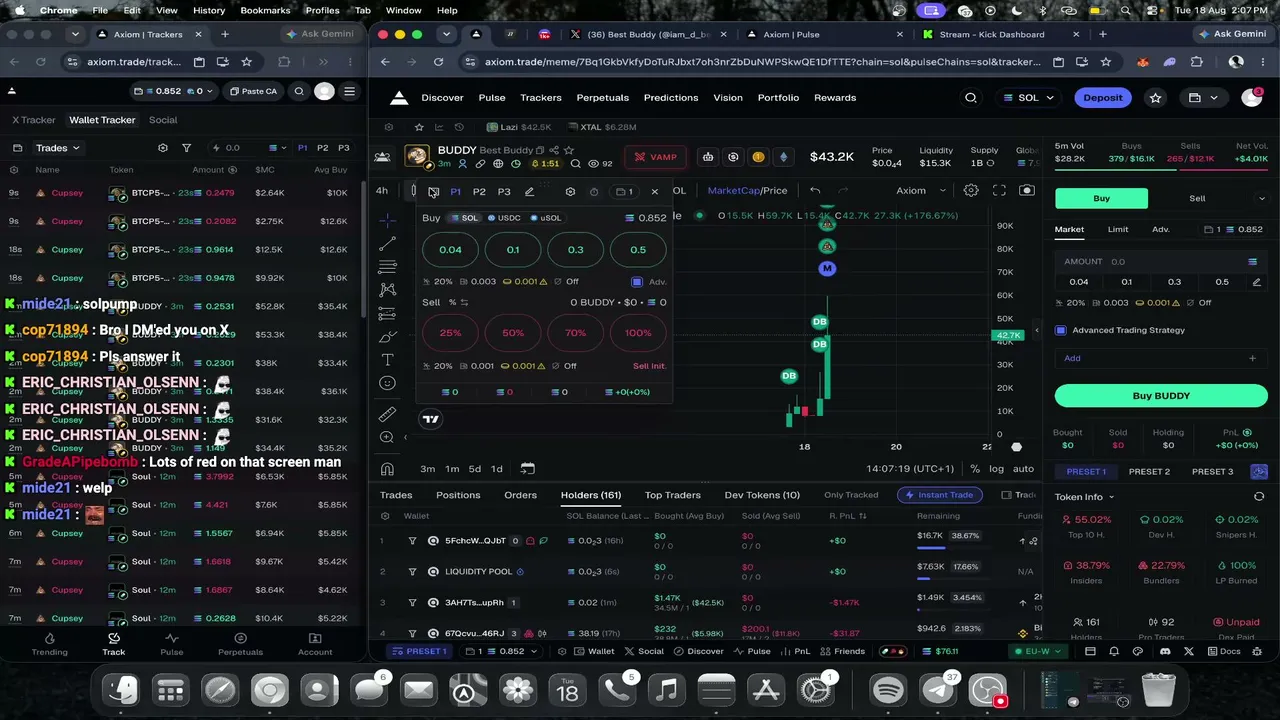Image resolution: width=1280 pixels, height=720 pixels.
Task: Click the zoom-in chart tool
Action: coord(387,437)
